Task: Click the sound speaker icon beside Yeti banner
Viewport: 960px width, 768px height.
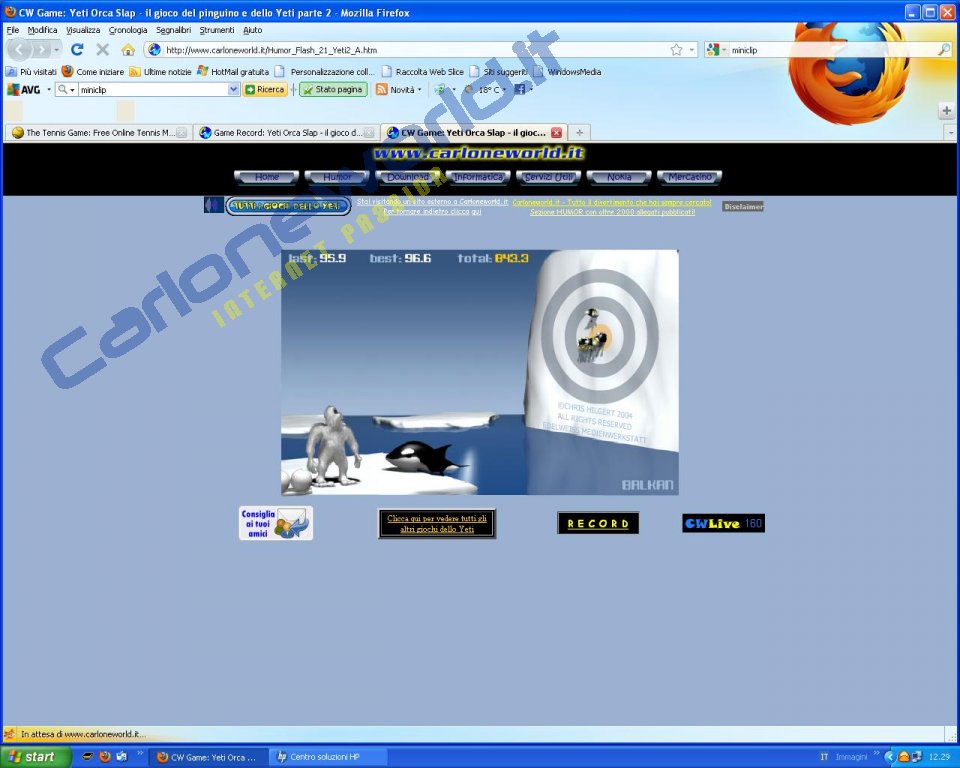Action: 214,205
